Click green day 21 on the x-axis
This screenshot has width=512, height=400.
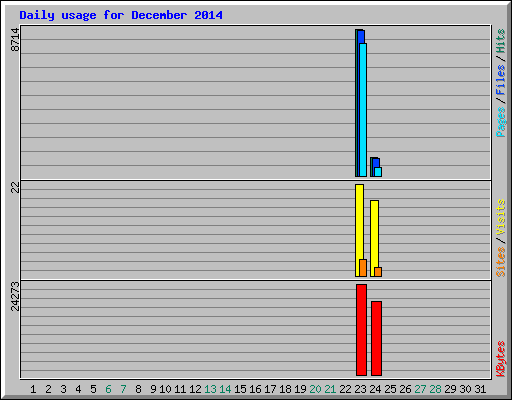click(330, 389)
